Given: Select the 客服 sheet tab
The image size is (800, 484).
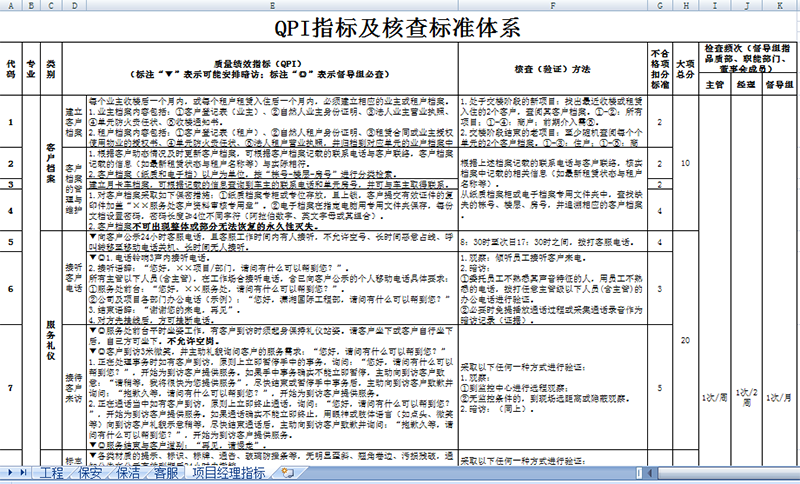Looking at the screenshot, I should click(166, 473).
